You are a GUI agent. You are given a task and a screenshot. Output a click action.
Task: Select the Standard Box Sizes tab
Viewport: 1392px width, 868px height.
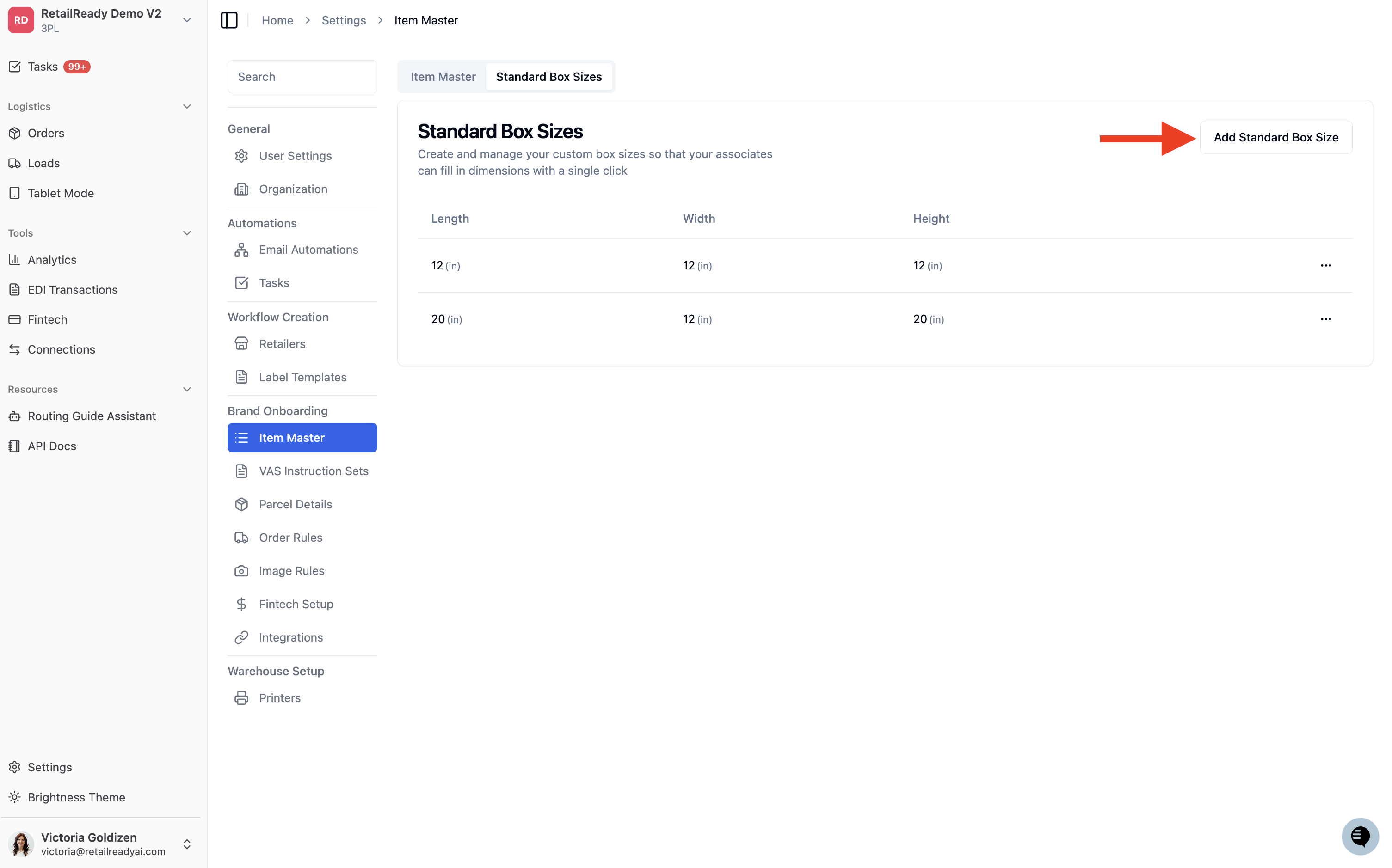(548, 76)
